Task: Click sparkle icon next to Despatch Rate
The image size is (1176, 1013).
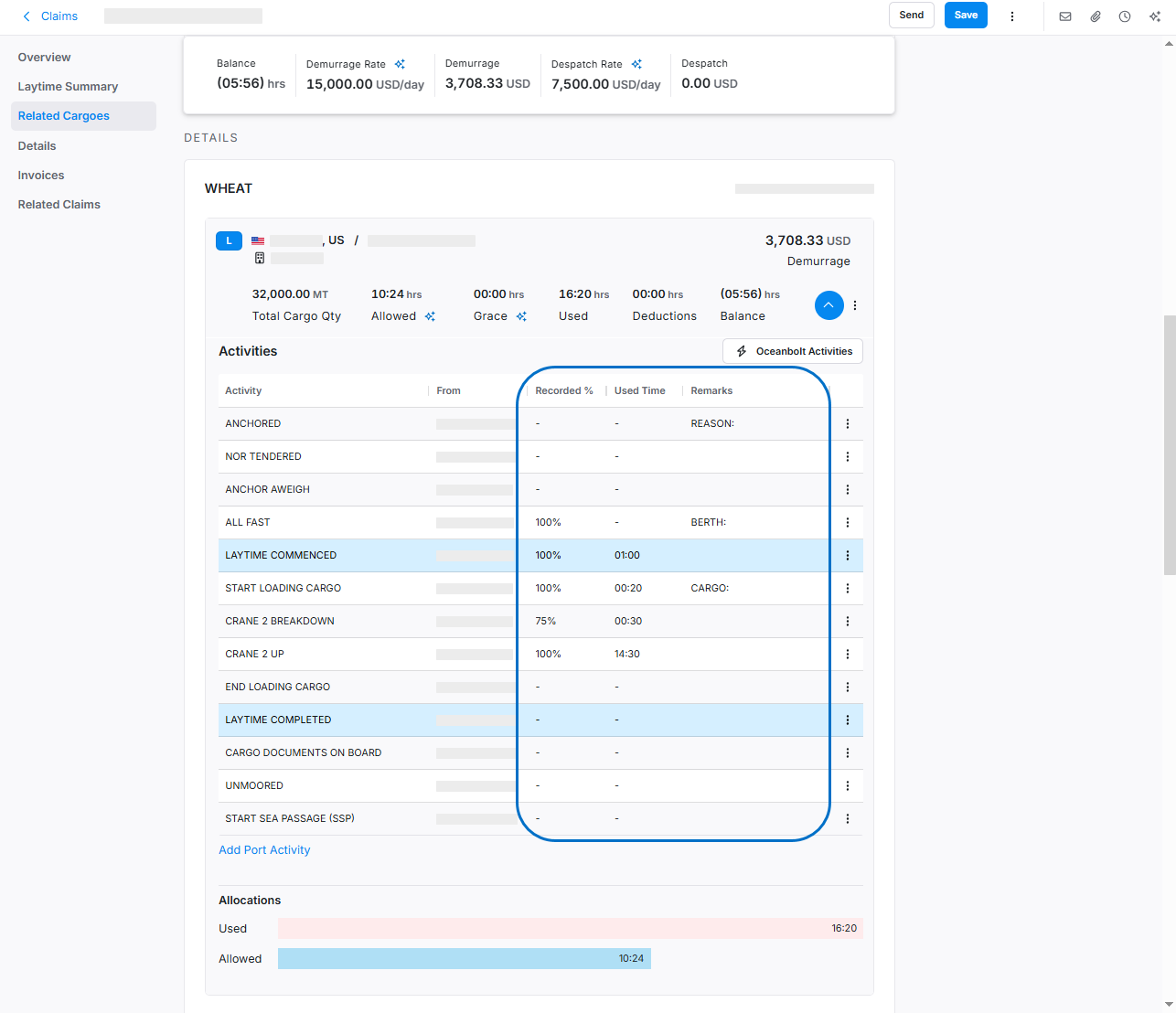Action: pos(636,64)
